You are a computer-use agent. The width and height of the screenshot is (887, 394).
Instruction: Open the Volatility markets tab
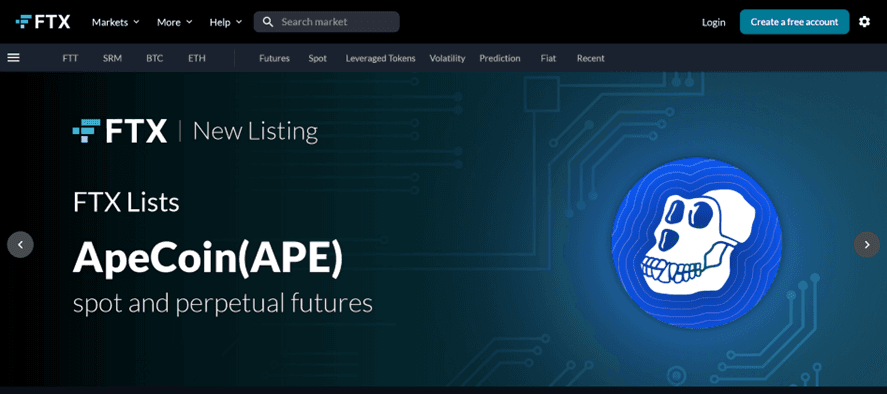pos(447,58)
